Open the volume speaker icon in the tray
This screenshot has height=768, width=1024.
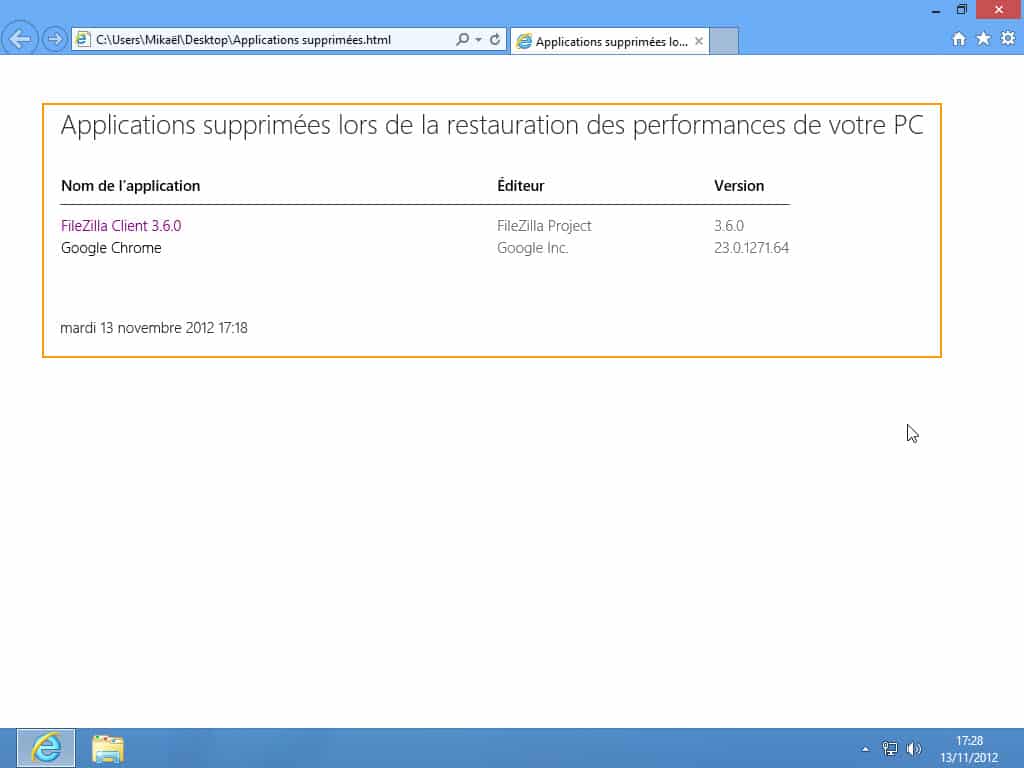point(914,748)
